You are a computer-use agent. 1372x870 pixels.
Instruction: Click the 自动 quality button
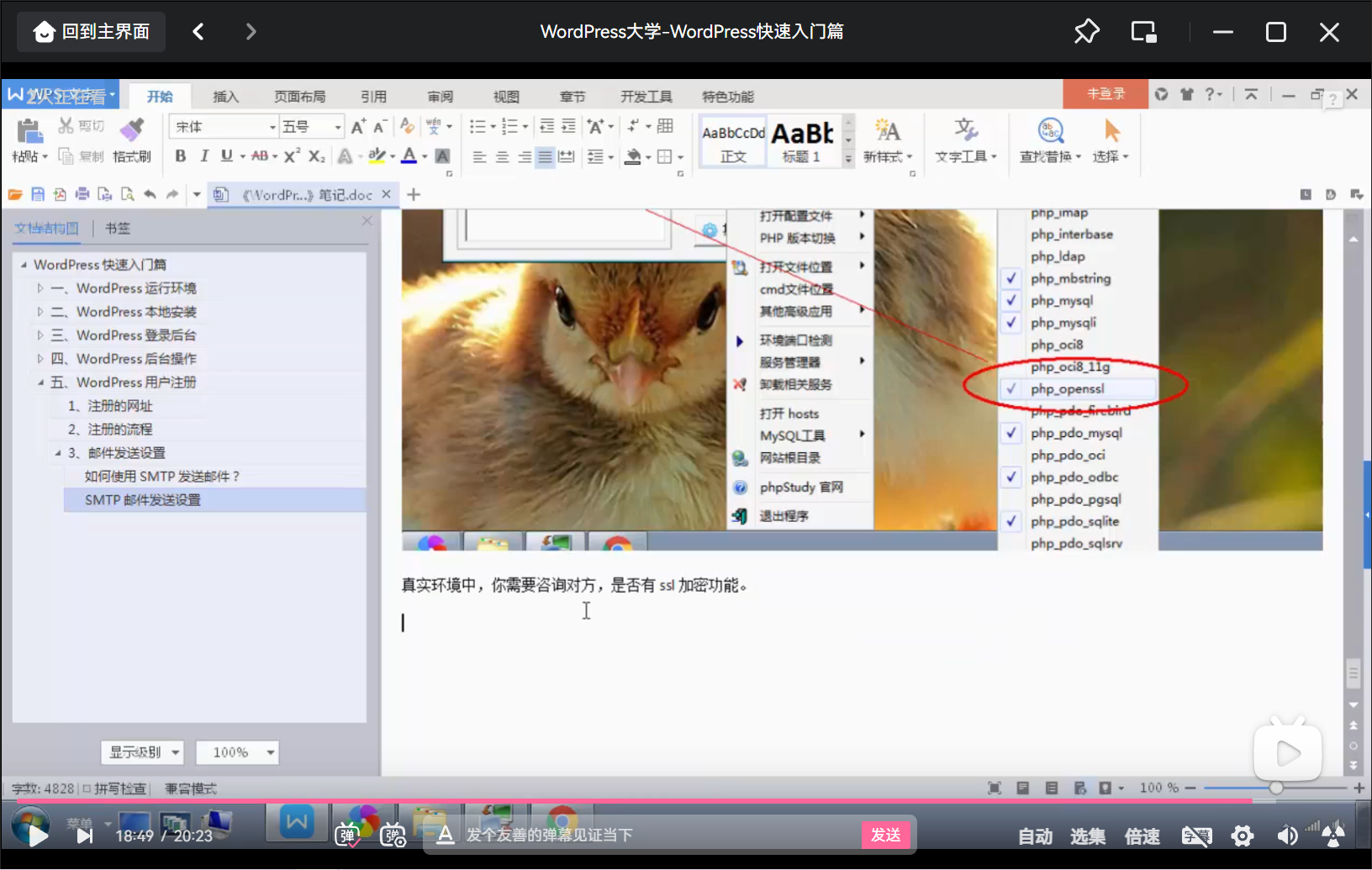pyautogui.click(x=1036, y=836)
